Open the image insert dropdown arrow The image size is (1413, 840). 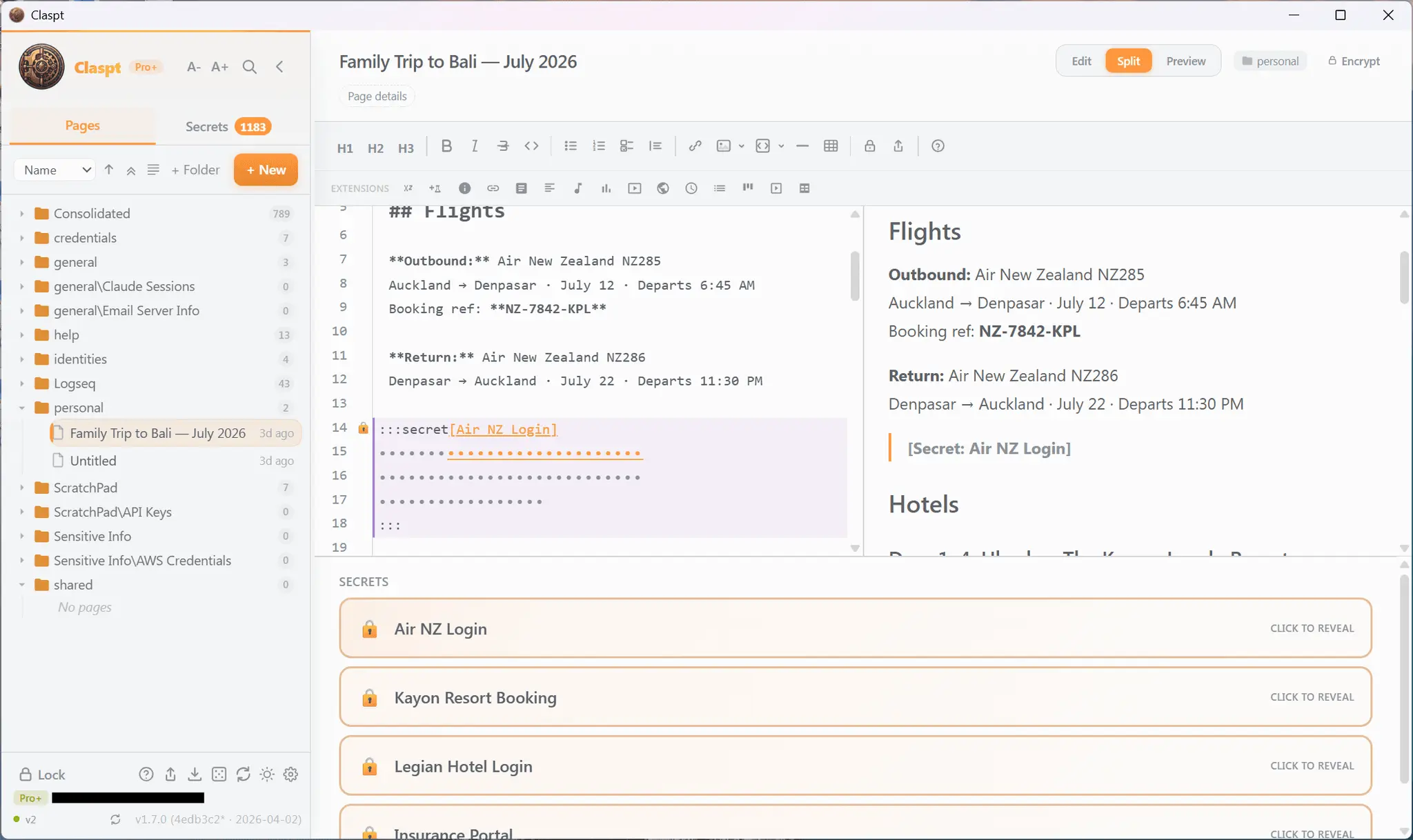pyautogui.click(x=742, y=146)
